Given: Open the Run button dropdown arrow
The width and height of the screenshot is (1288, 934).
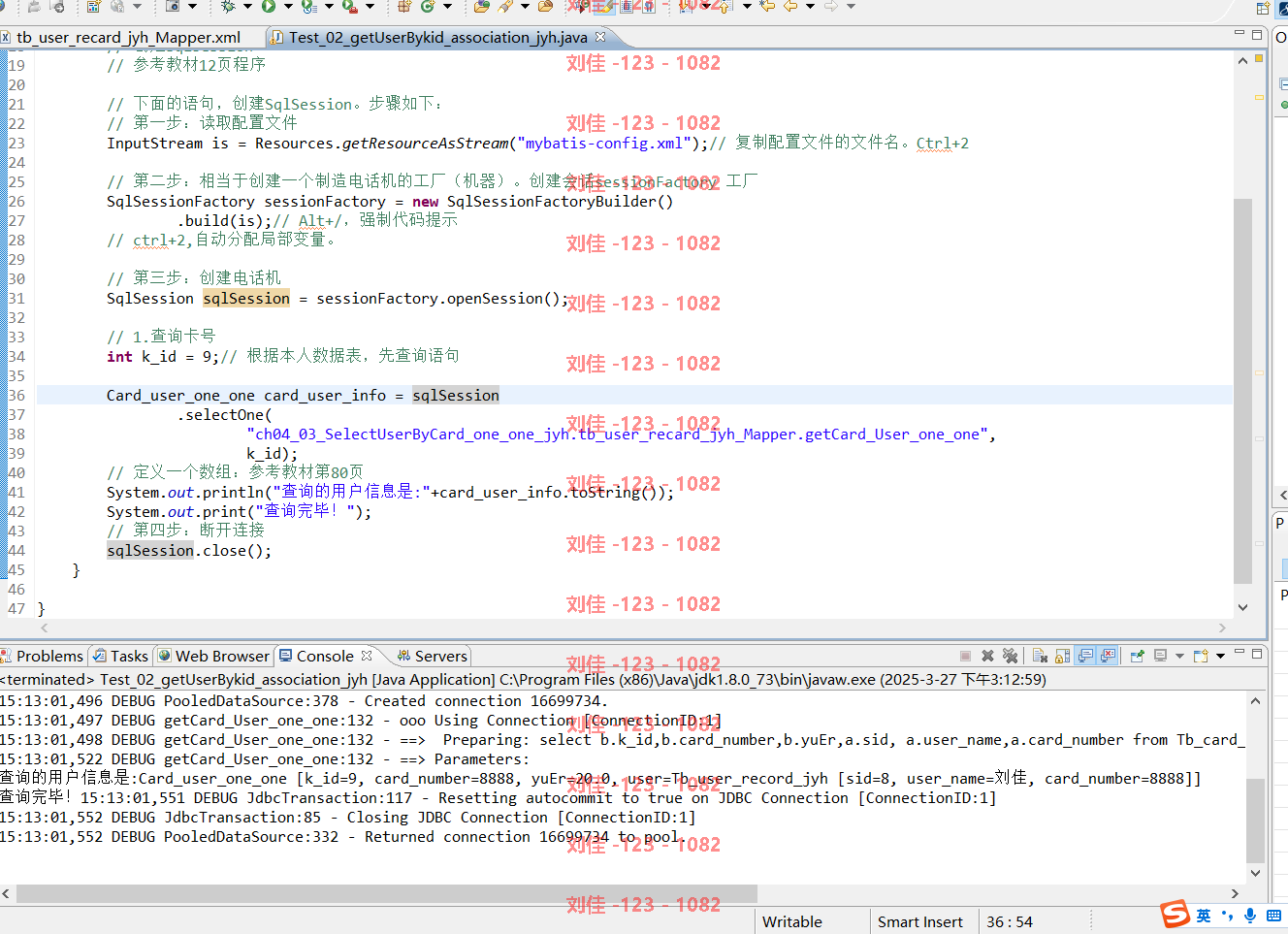Looking at the screenshot, I should coord(288,7).
